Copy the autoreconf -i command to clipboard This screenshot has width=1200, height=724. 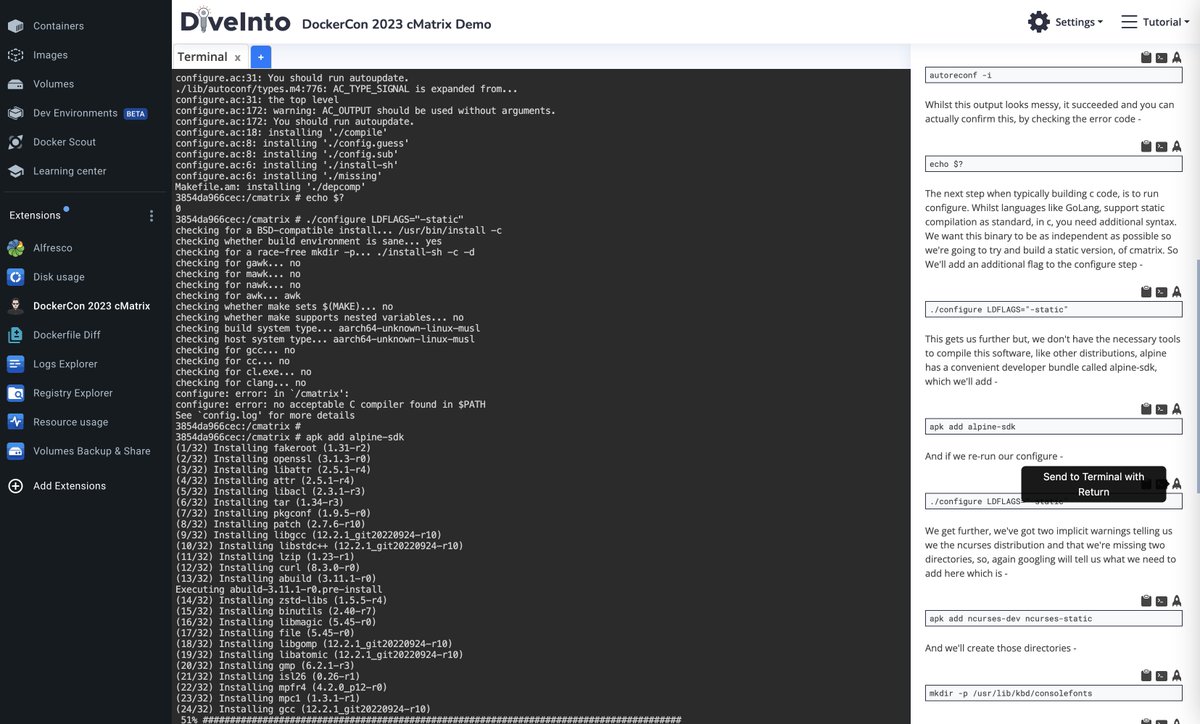[1146, 58]
